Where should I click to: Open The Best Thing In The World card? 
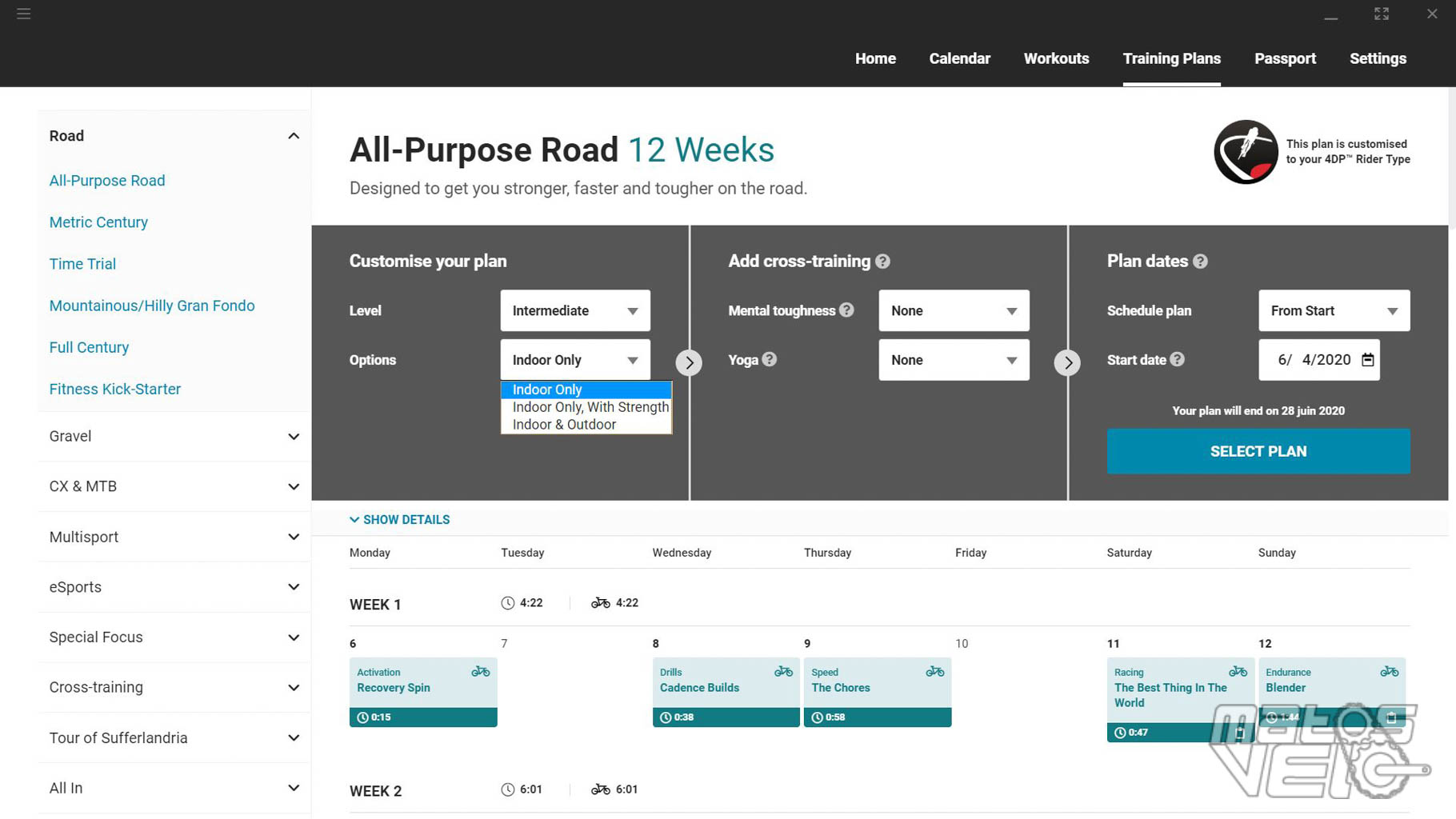click(1181, 700)
